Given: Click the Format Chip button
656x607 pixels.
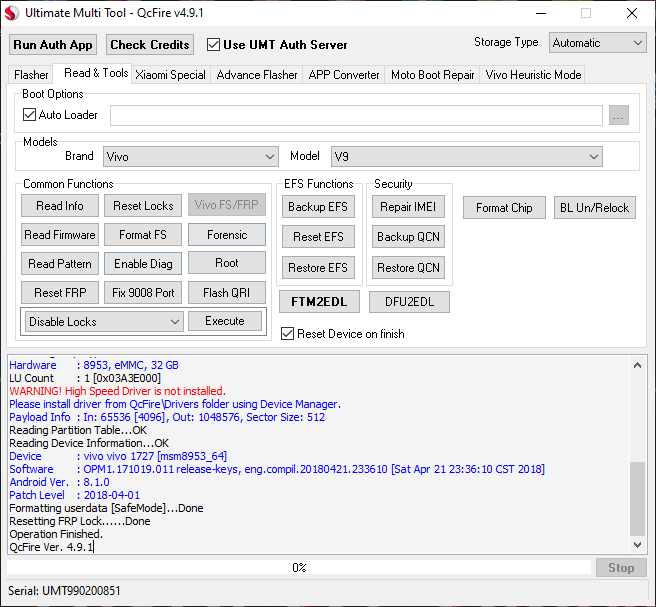Looking at the screenshot, I should coord(504,207).
